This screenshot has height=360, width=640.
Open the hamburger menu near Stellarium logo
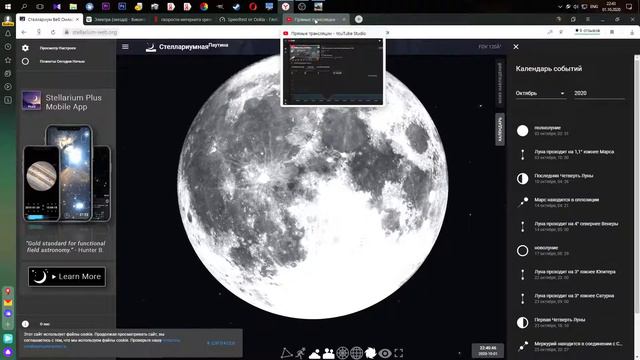(x=125, y=47)
